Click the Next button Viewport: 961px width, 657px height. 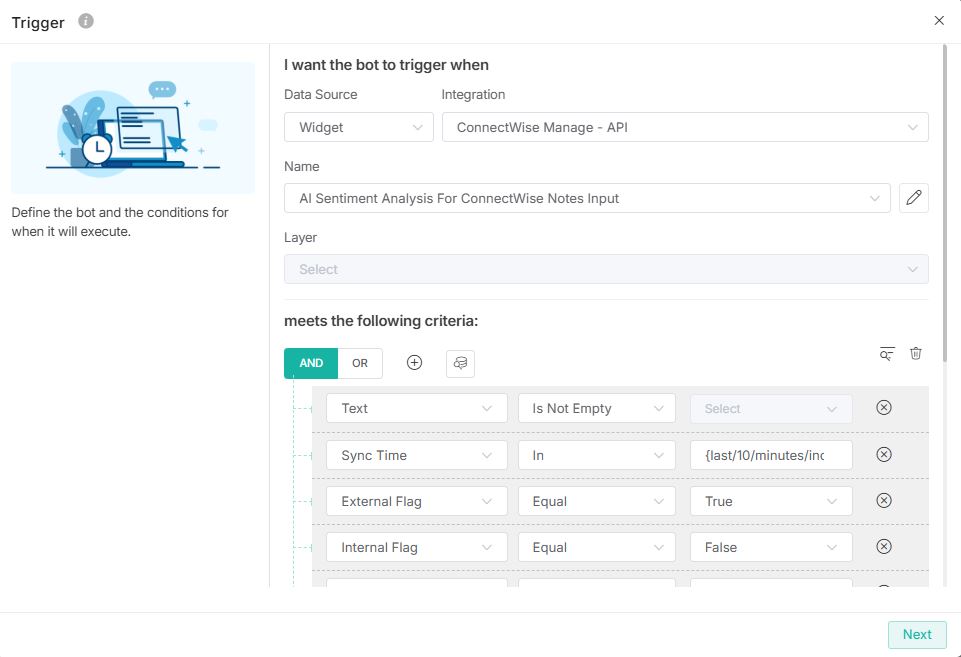(x=916, y=634)
